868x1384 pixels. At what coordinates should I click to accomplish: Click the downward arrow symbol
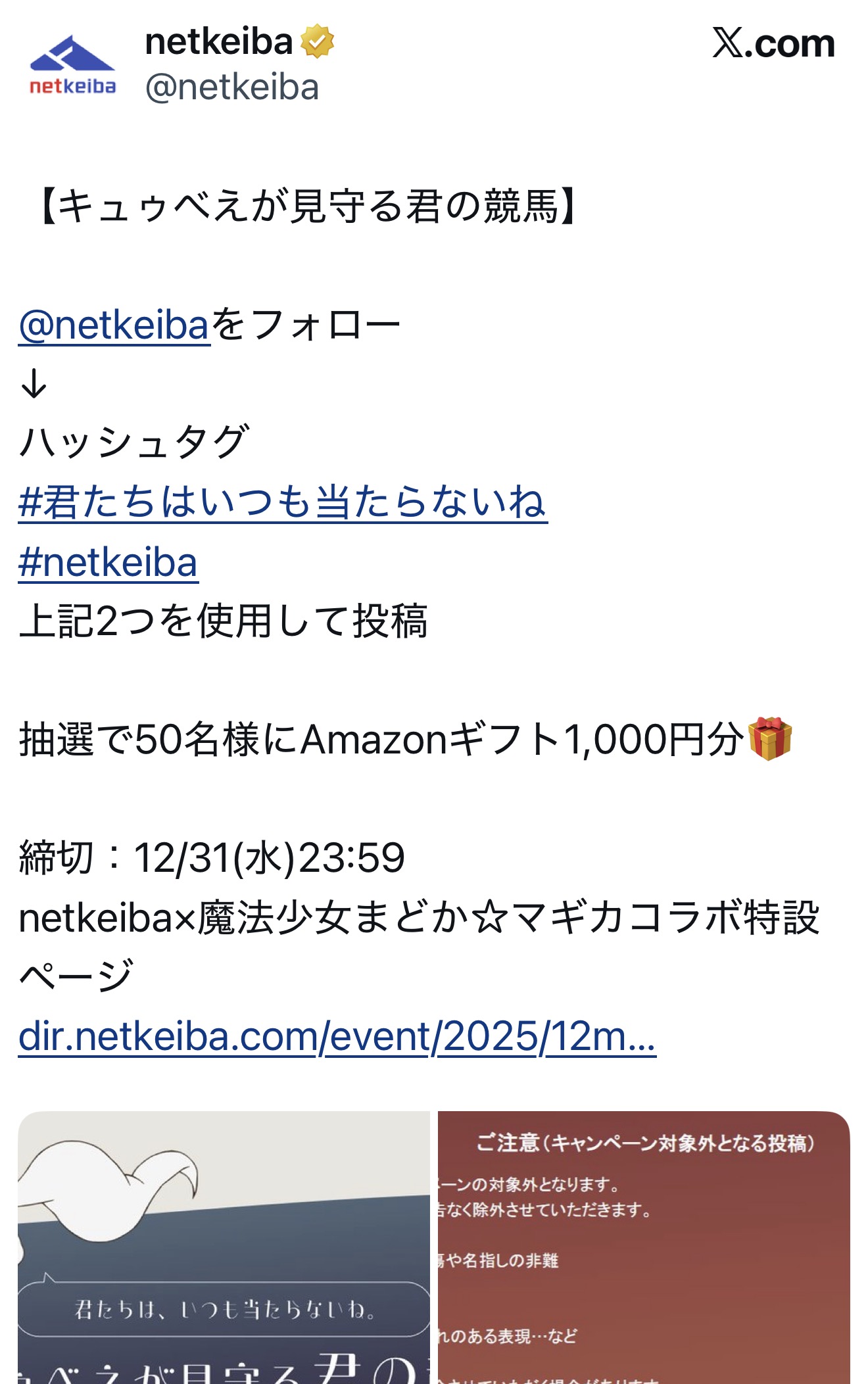[x=34, y=383]
